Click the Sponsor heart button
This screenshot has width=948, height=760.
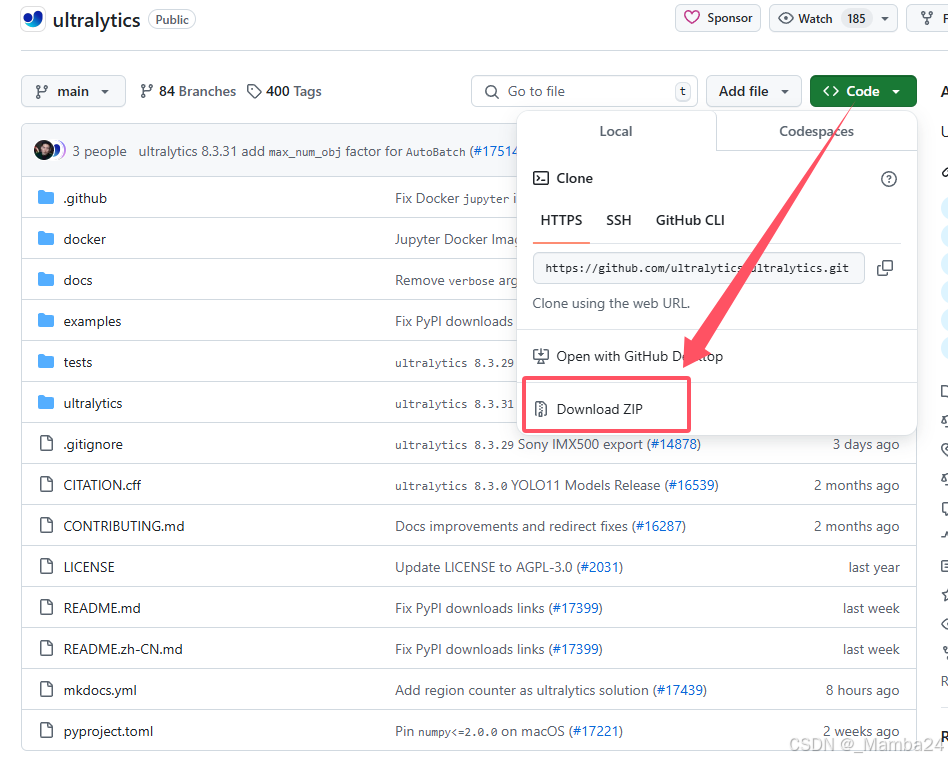tap(718, 18)
